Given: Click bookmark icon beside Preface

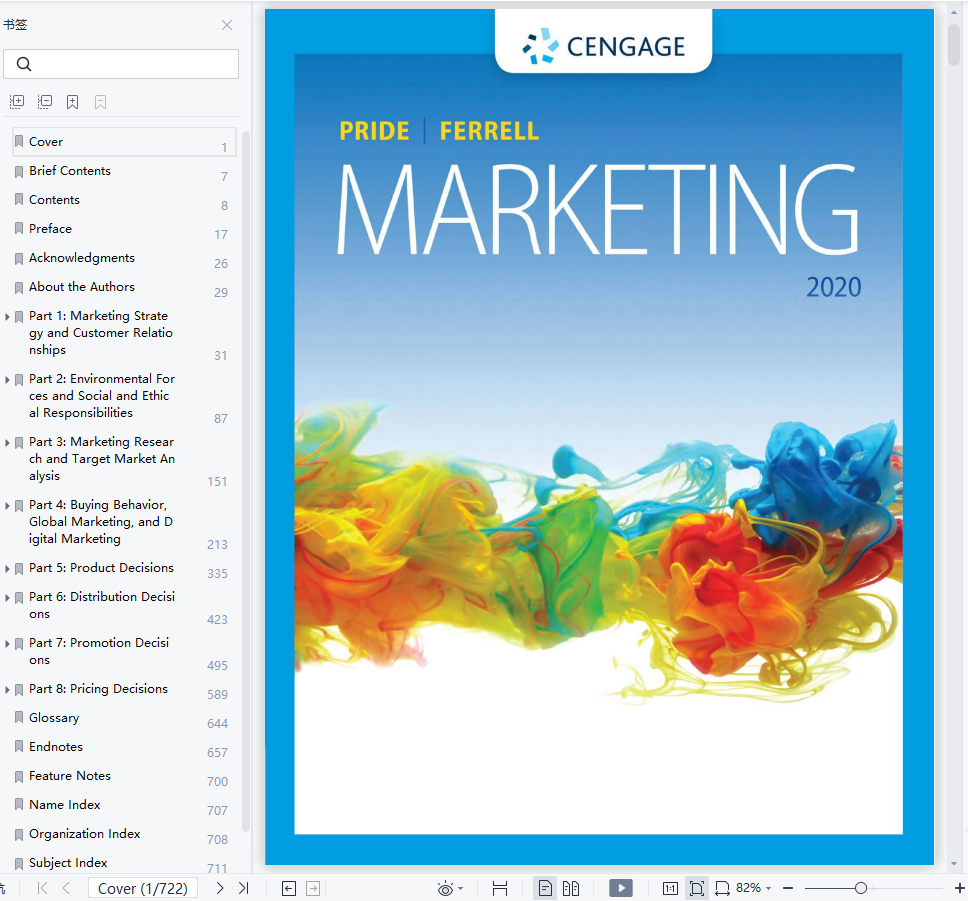Looking at the screenshot, I should tap(19, 229).
